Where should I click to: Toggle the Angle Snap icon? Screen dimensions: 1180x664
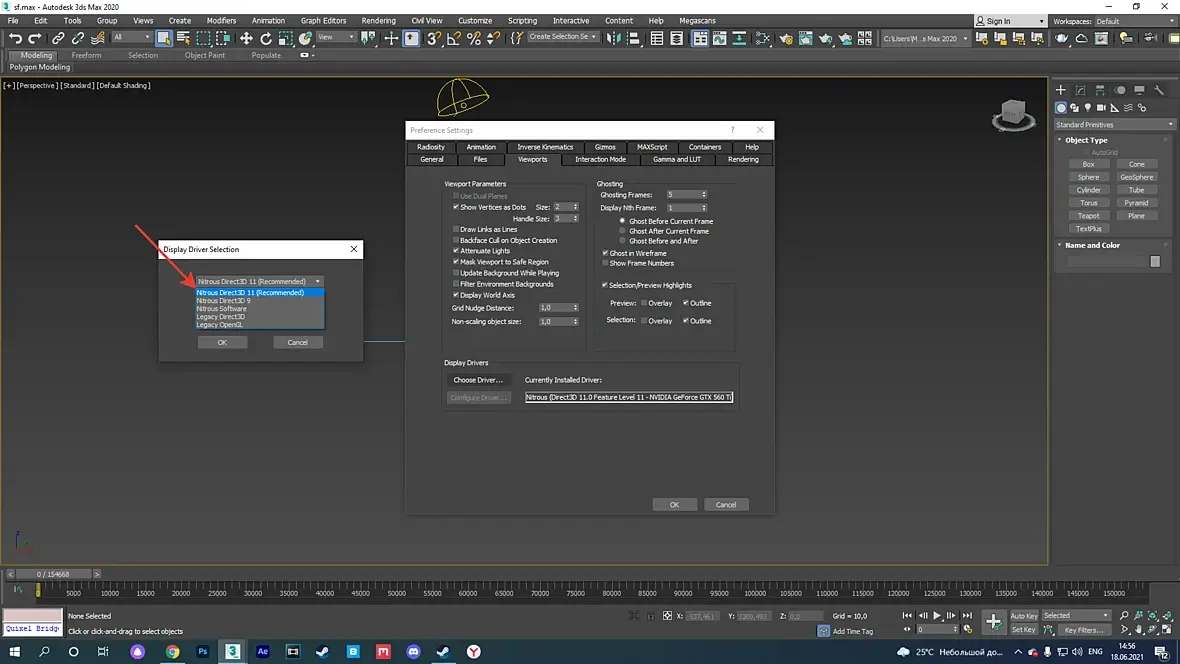click(454, 38)
